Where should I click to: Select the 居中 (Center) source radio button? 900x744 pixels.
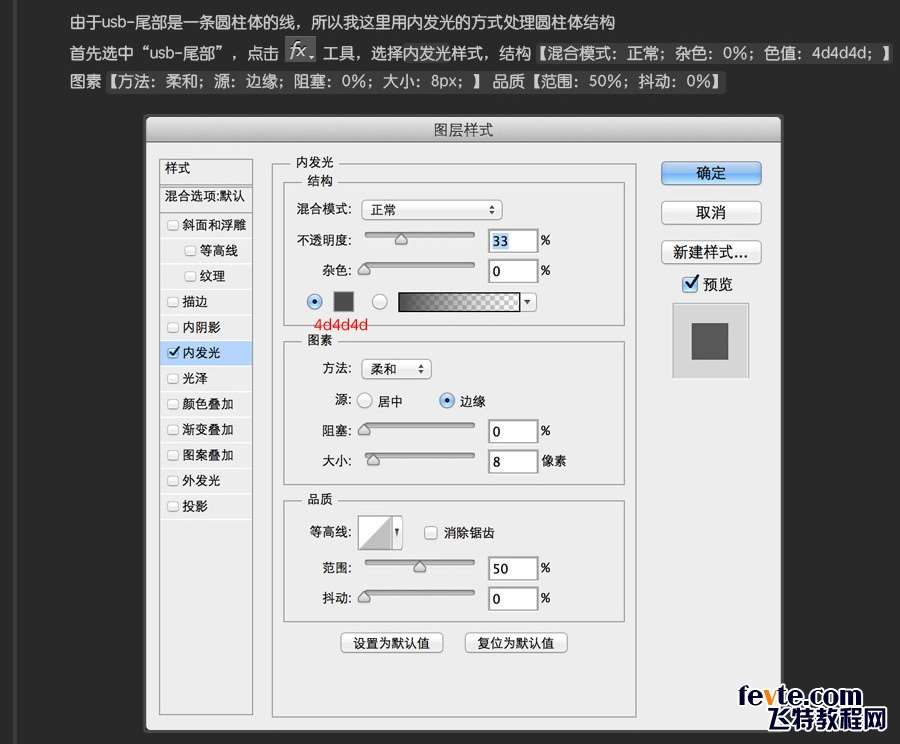click(x=363, y=401)
